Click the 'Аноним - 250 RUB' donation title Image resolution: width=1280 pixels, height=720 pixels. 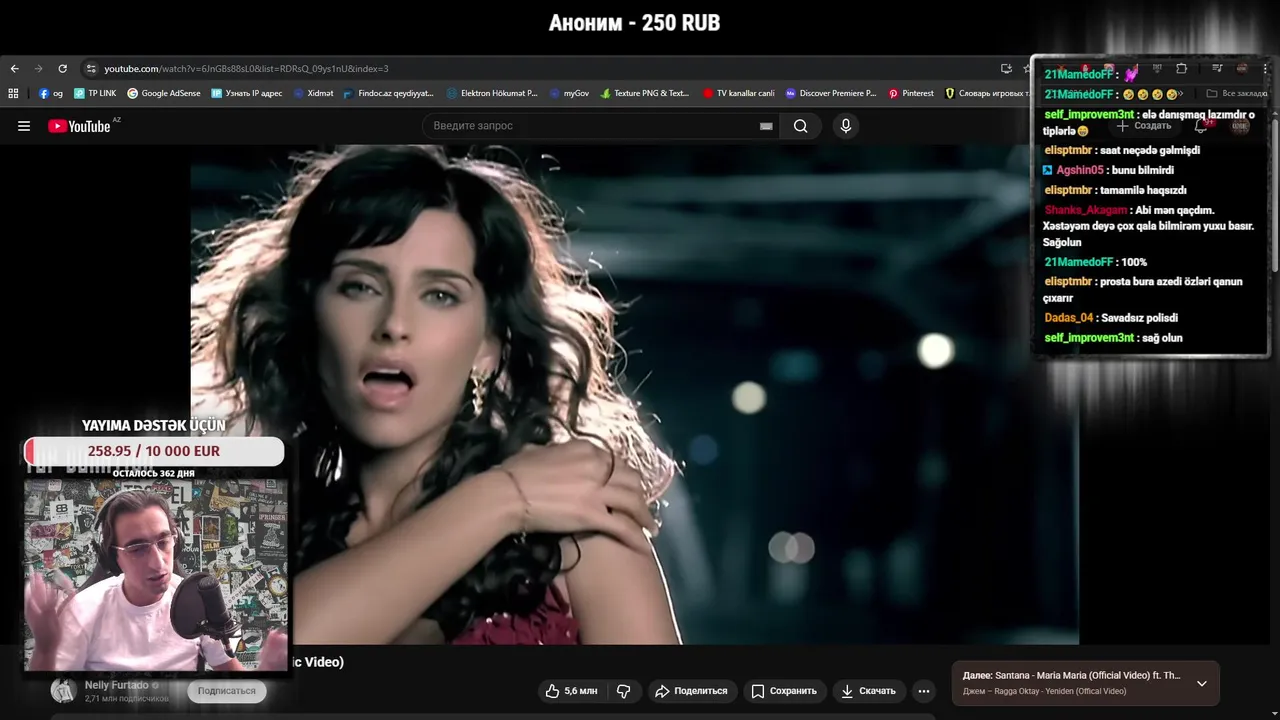[634, 23]
